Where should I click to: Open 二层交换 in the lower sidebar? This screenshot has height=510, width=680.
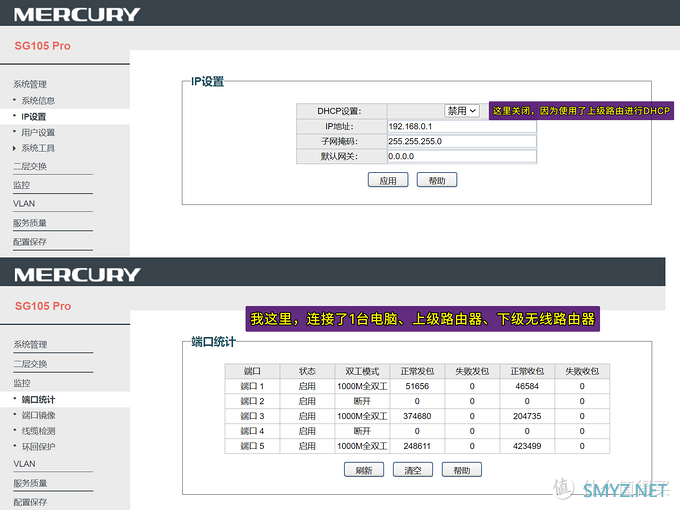click(x=30, y=364)
